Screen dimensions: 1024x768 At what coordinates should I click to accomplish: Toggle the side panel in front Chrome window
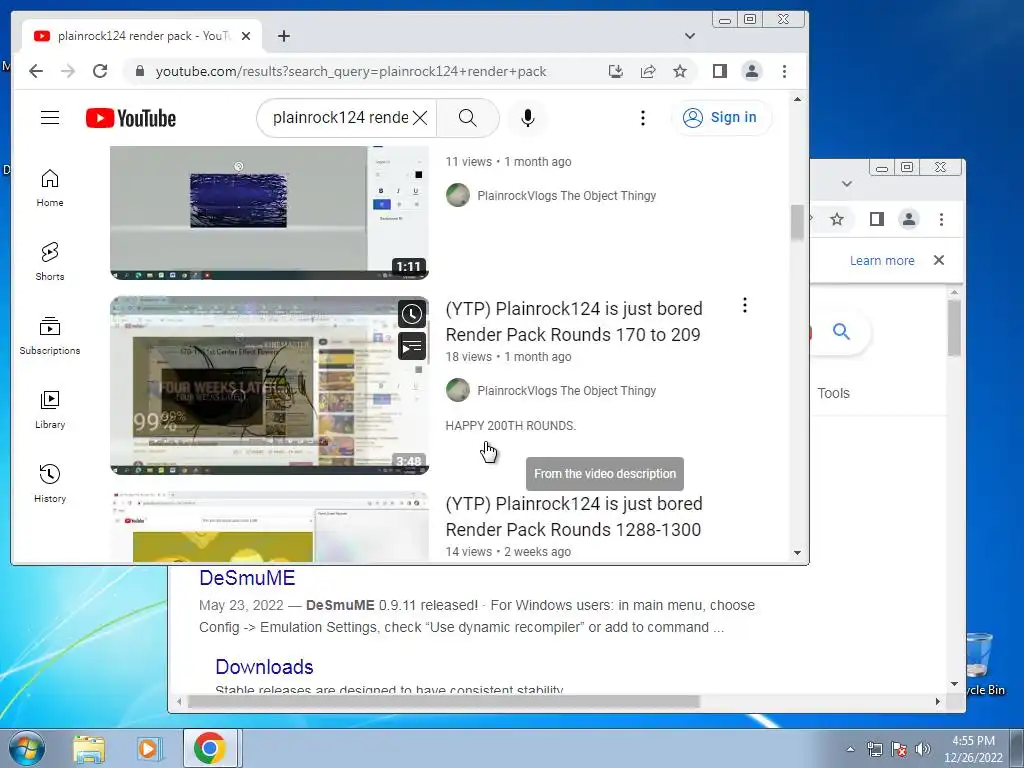(720, 71)
